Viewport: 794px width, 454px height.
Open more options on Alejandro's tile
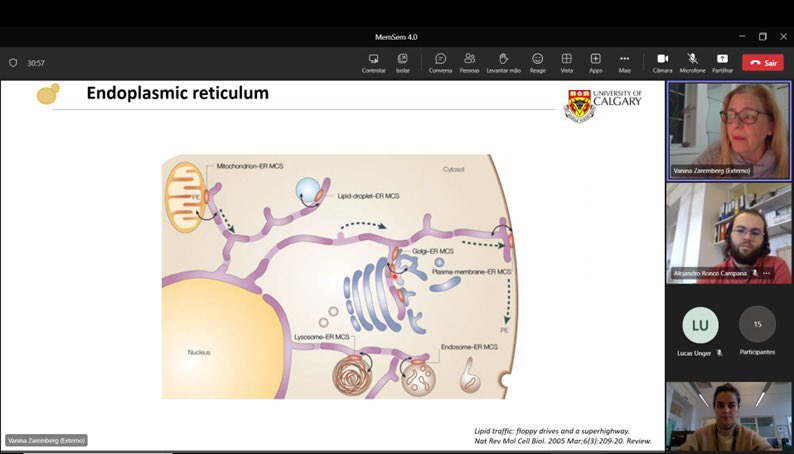pyautogui.click(x=767, y=273)
